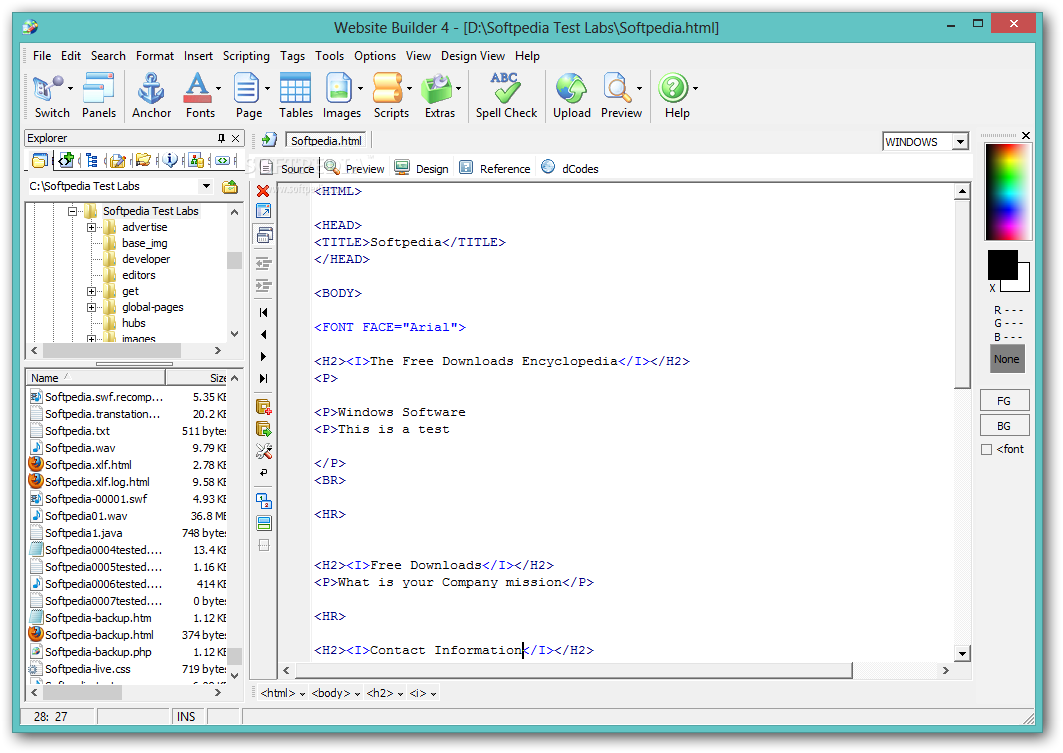
Task: Pick a color from the spectrum palette
Action: click(1008, 192)
